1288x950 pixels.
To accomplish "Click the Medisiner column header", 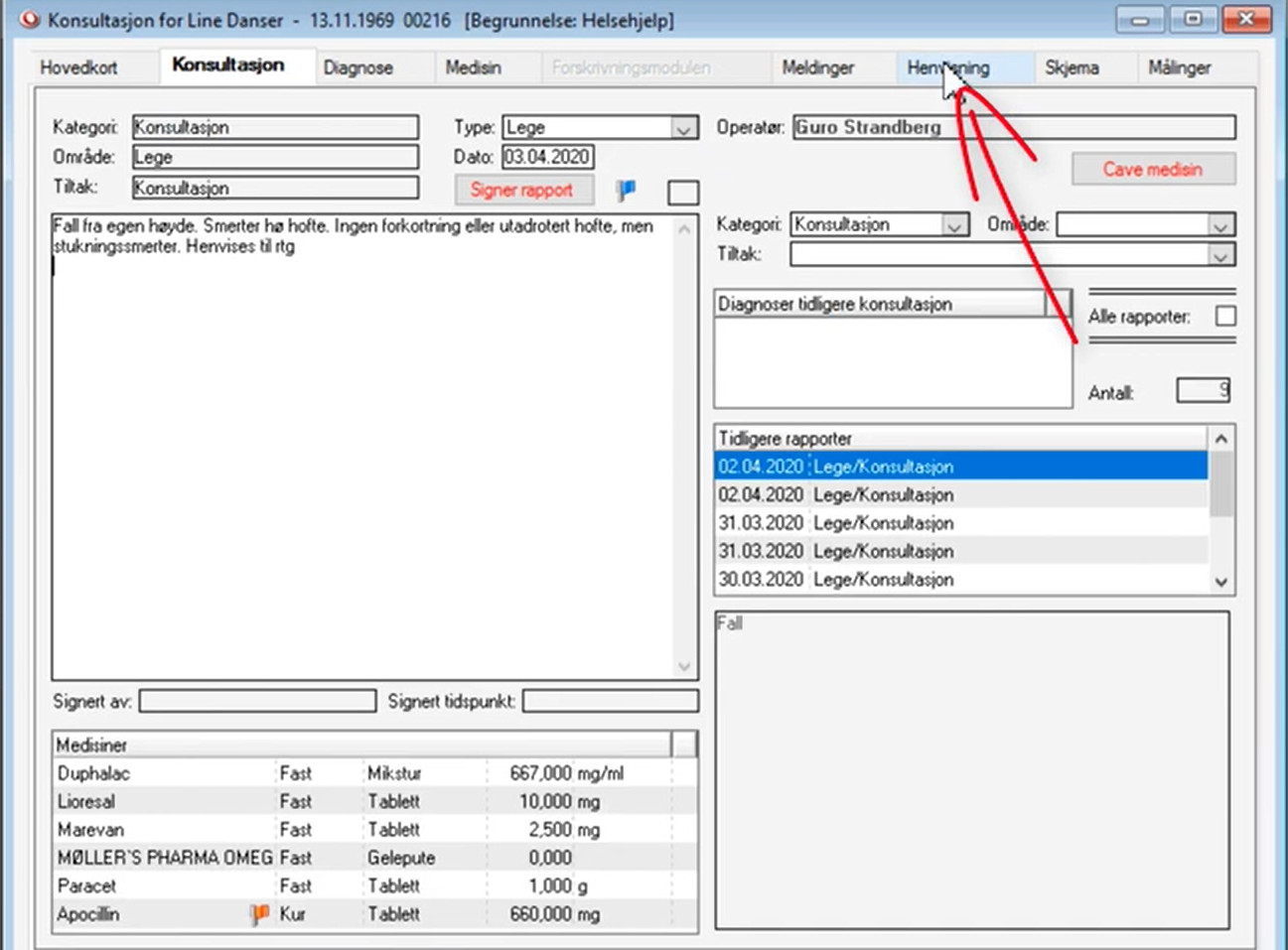I will coord(362,745).
